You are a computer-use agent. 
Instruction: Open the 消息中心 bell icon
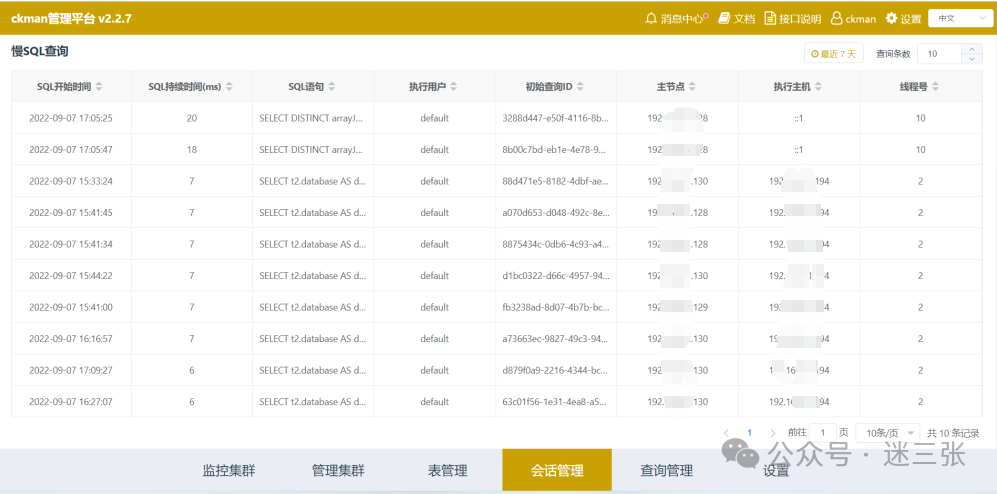click(x=651, y=18)
